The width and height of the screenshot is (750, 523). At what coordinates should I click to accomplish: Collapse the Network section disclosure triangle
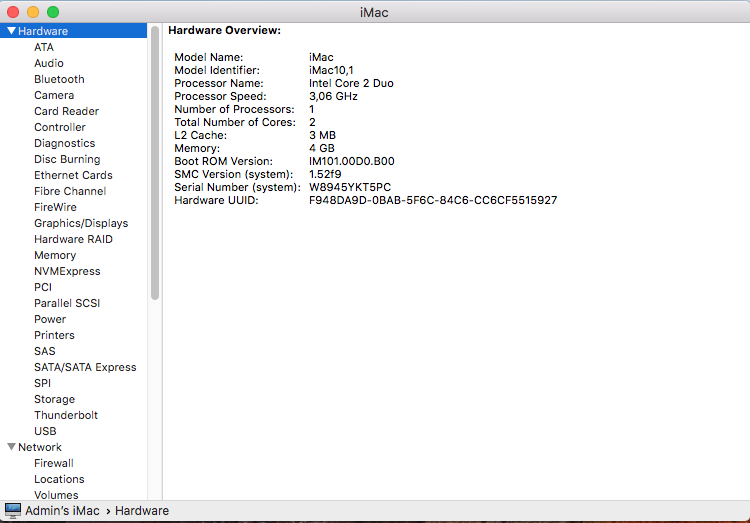pos(11,447)
